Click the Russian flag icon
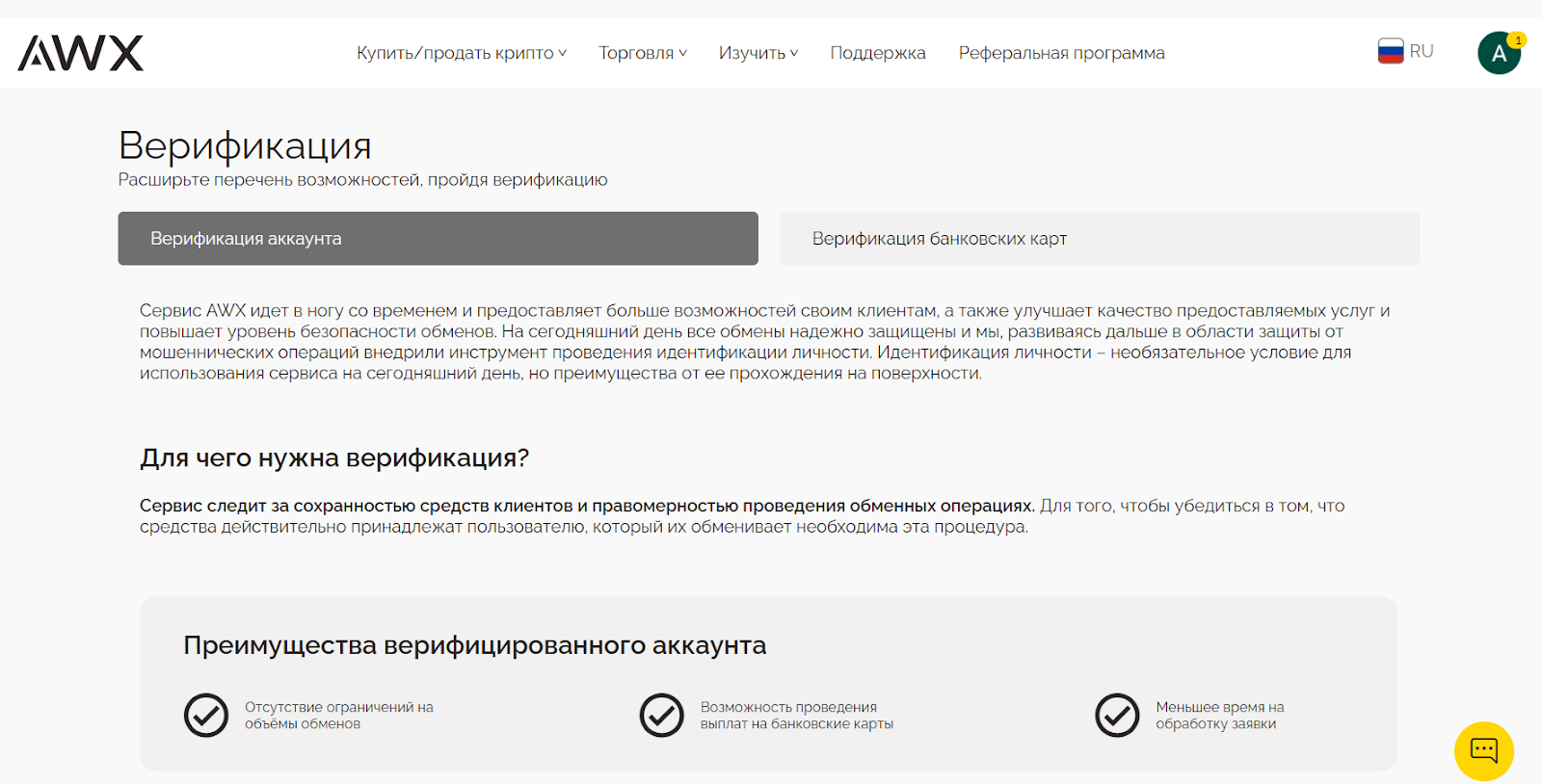Viewport: 1542px width, 784px height. pyautogui.click(x=1390, y=51)
